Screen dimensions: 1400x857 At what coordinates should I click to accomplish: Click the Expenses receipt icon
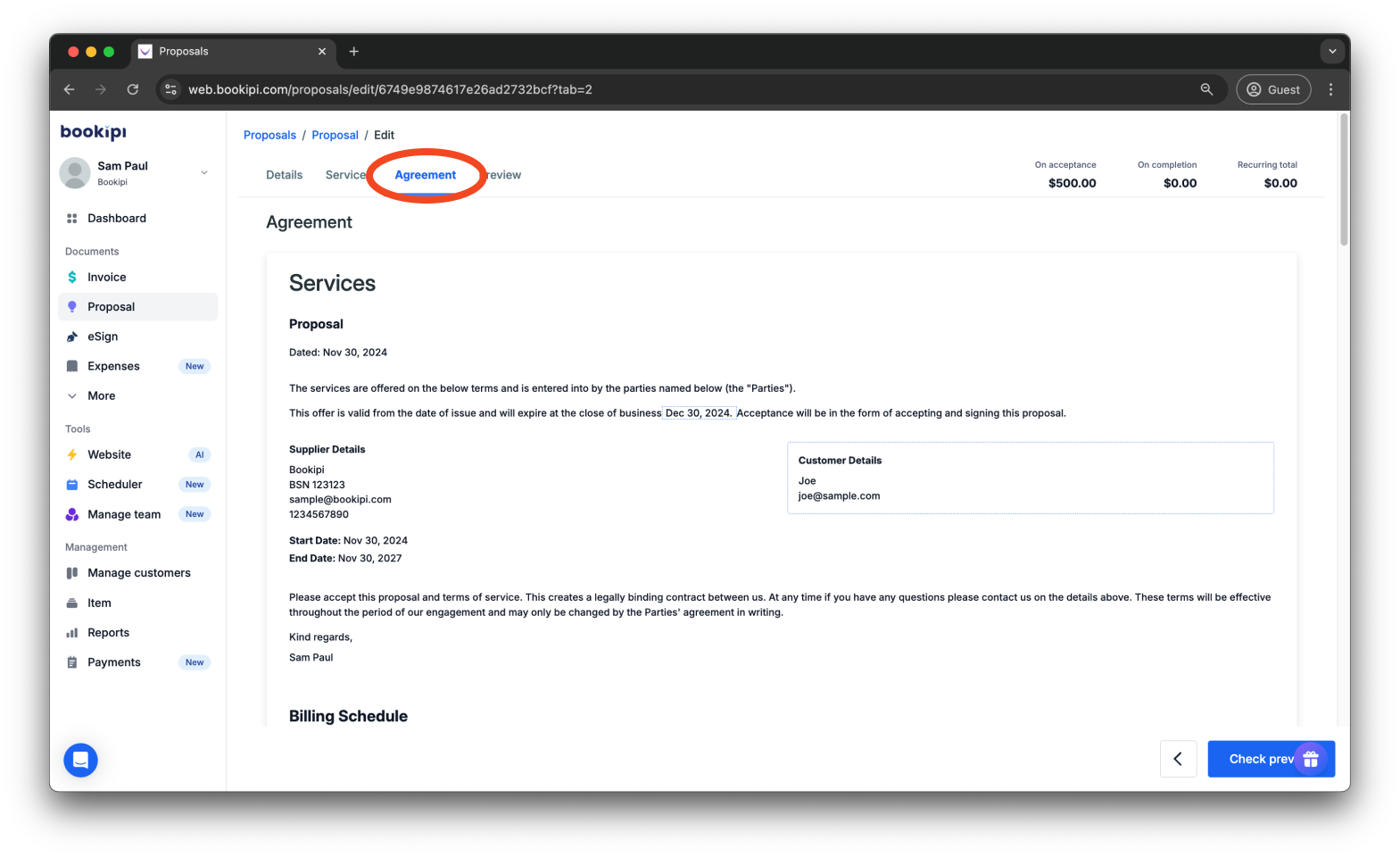click(x=72, y=366)
